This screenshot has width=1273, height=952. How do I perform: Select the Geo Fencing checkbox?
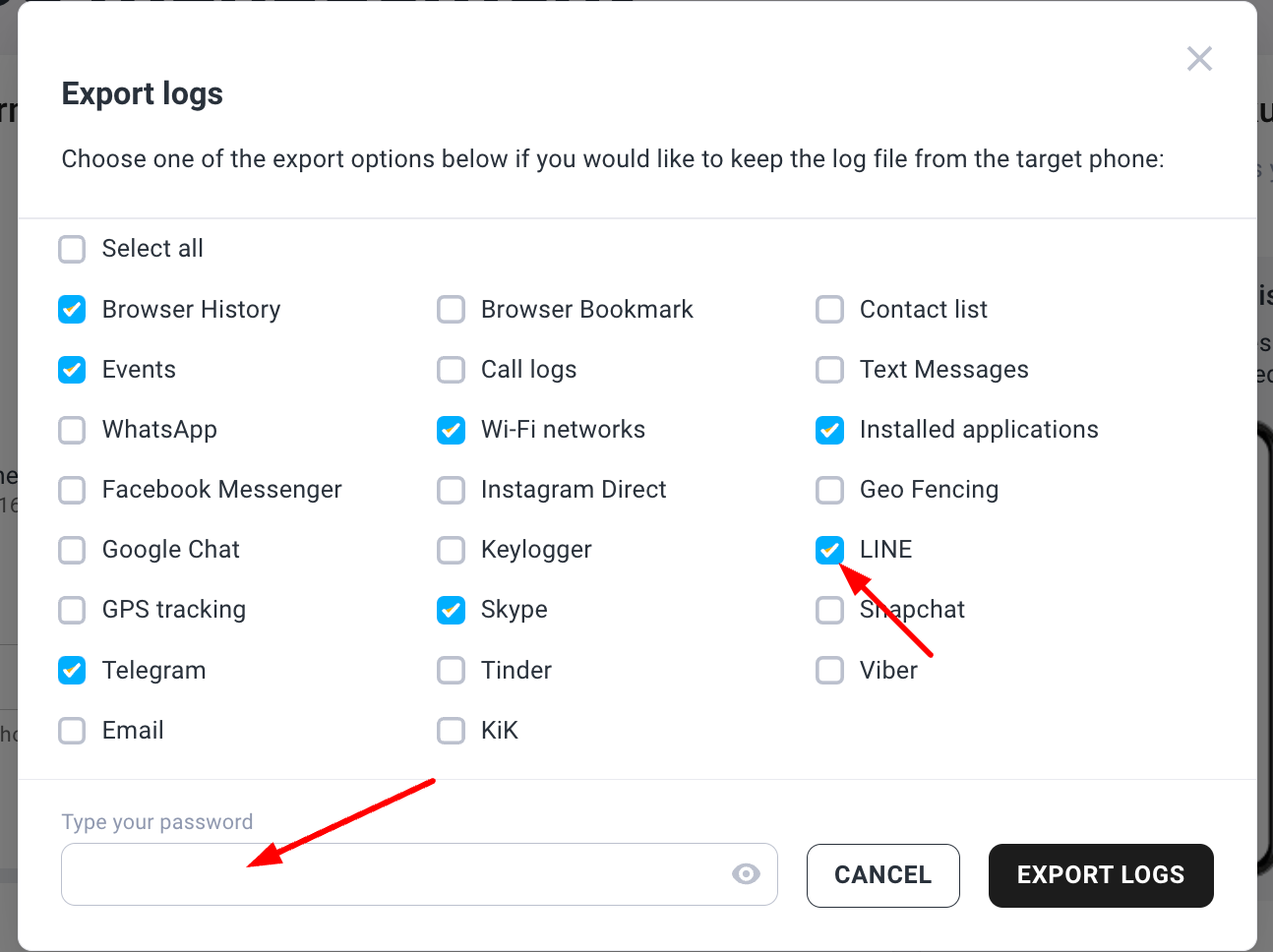[829, 490]
